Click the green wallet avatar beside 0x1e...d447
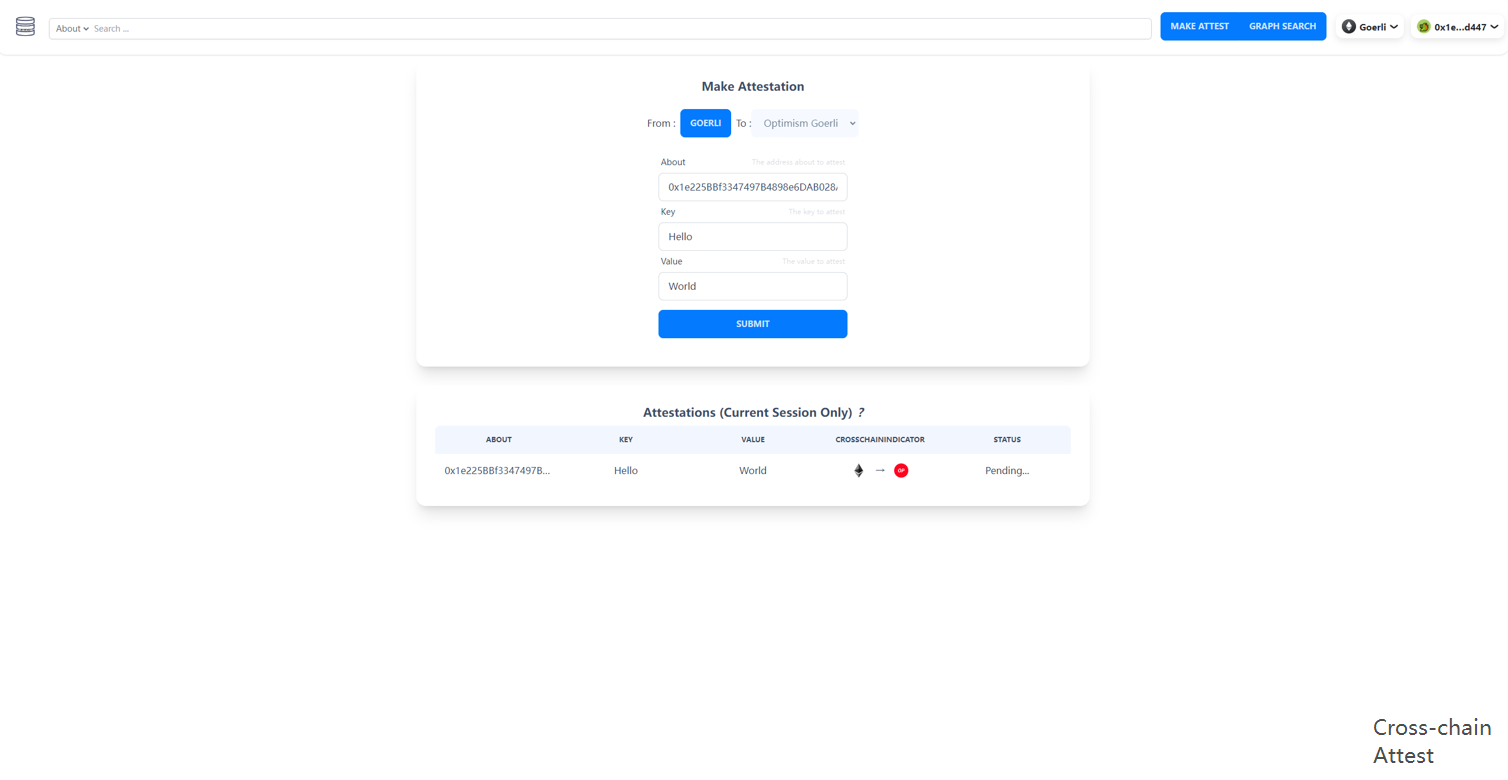This screenshot has width=1508, height=780. pos(1423,27)
